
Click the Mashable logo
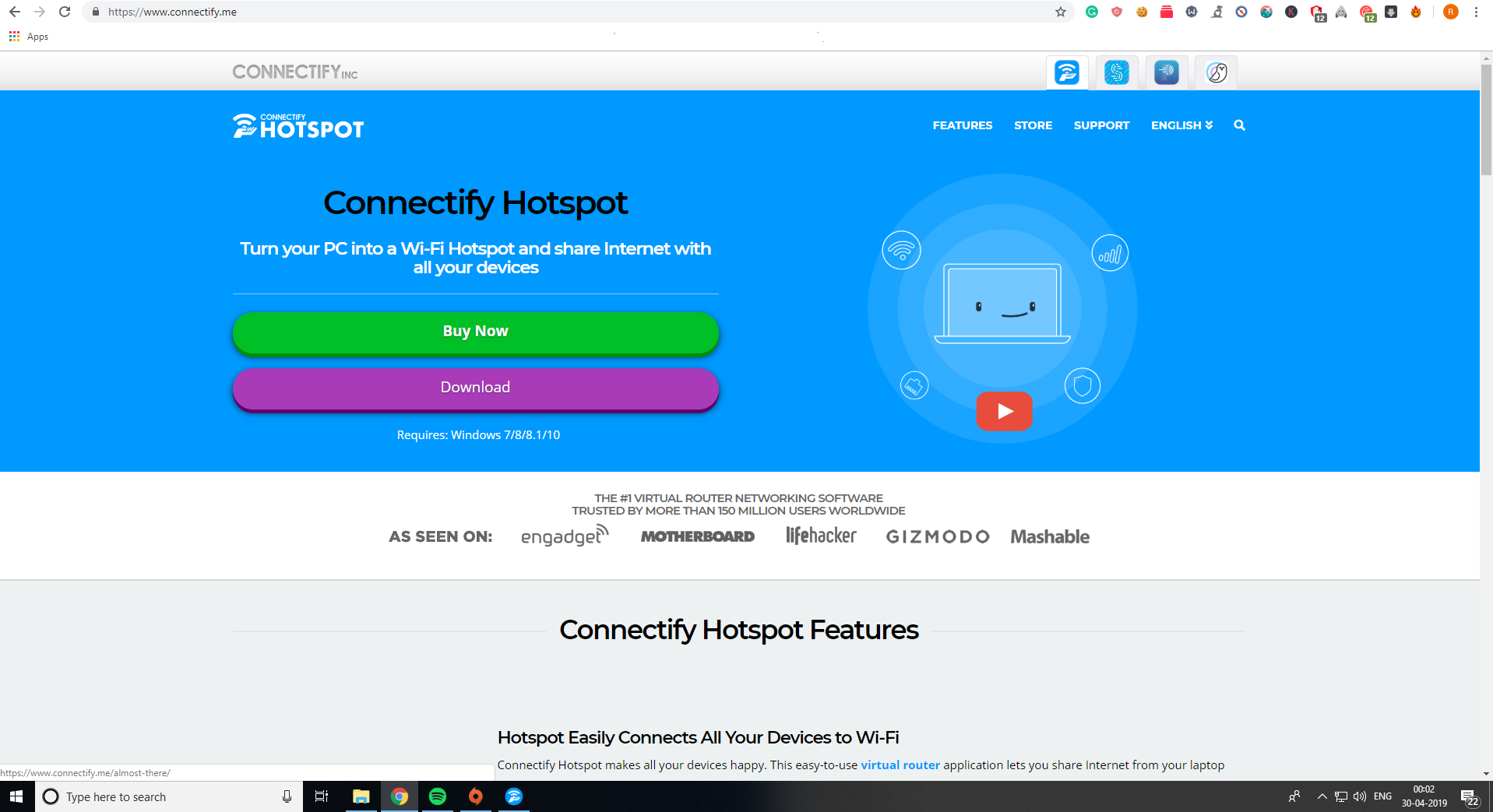[1050, 536]
